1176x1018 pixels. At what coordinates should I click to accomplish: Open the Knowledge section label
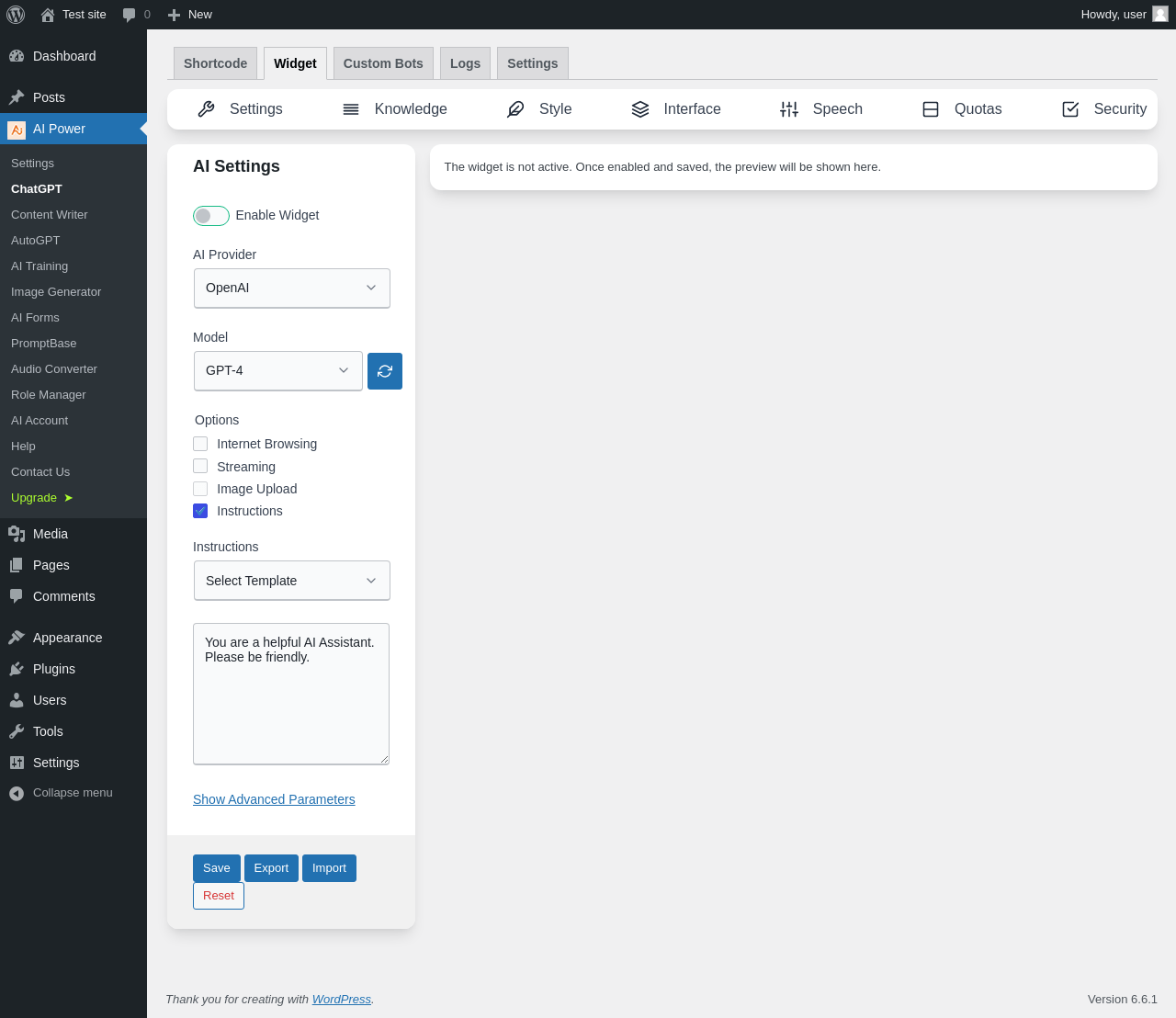point(411,109)
